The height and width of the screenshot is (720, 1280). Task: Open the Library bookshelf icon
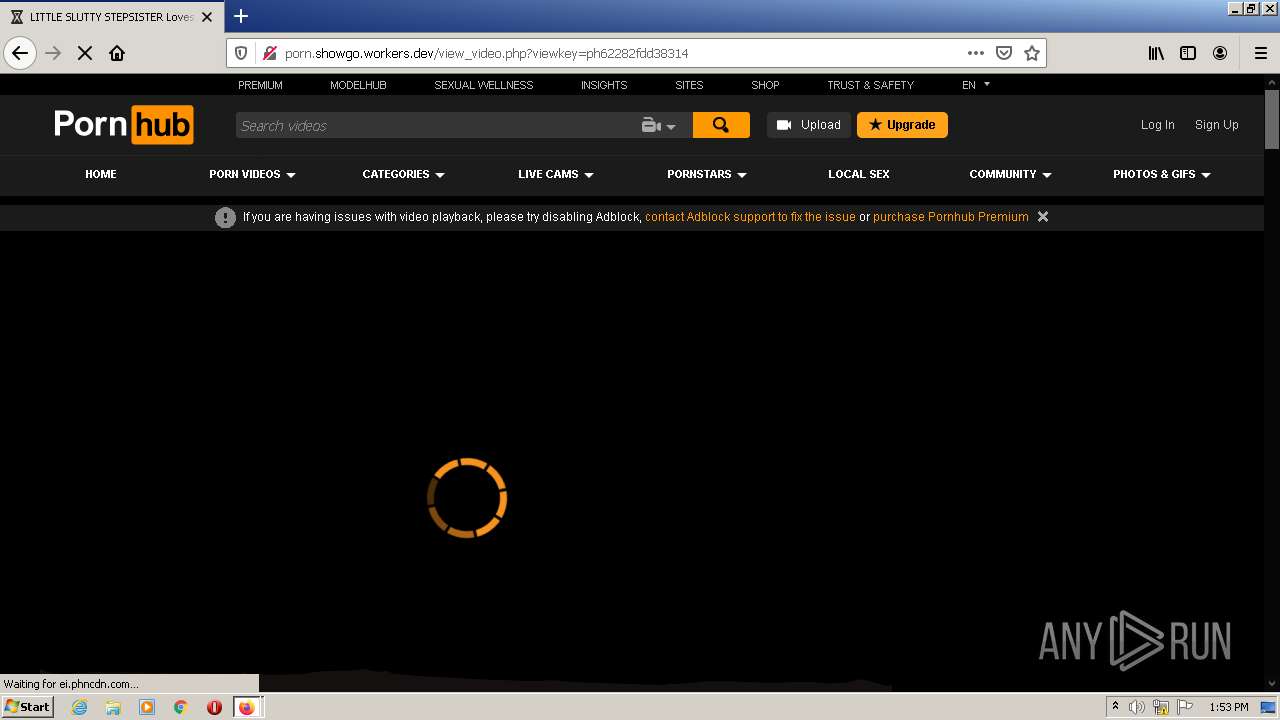coord(1156,53)
